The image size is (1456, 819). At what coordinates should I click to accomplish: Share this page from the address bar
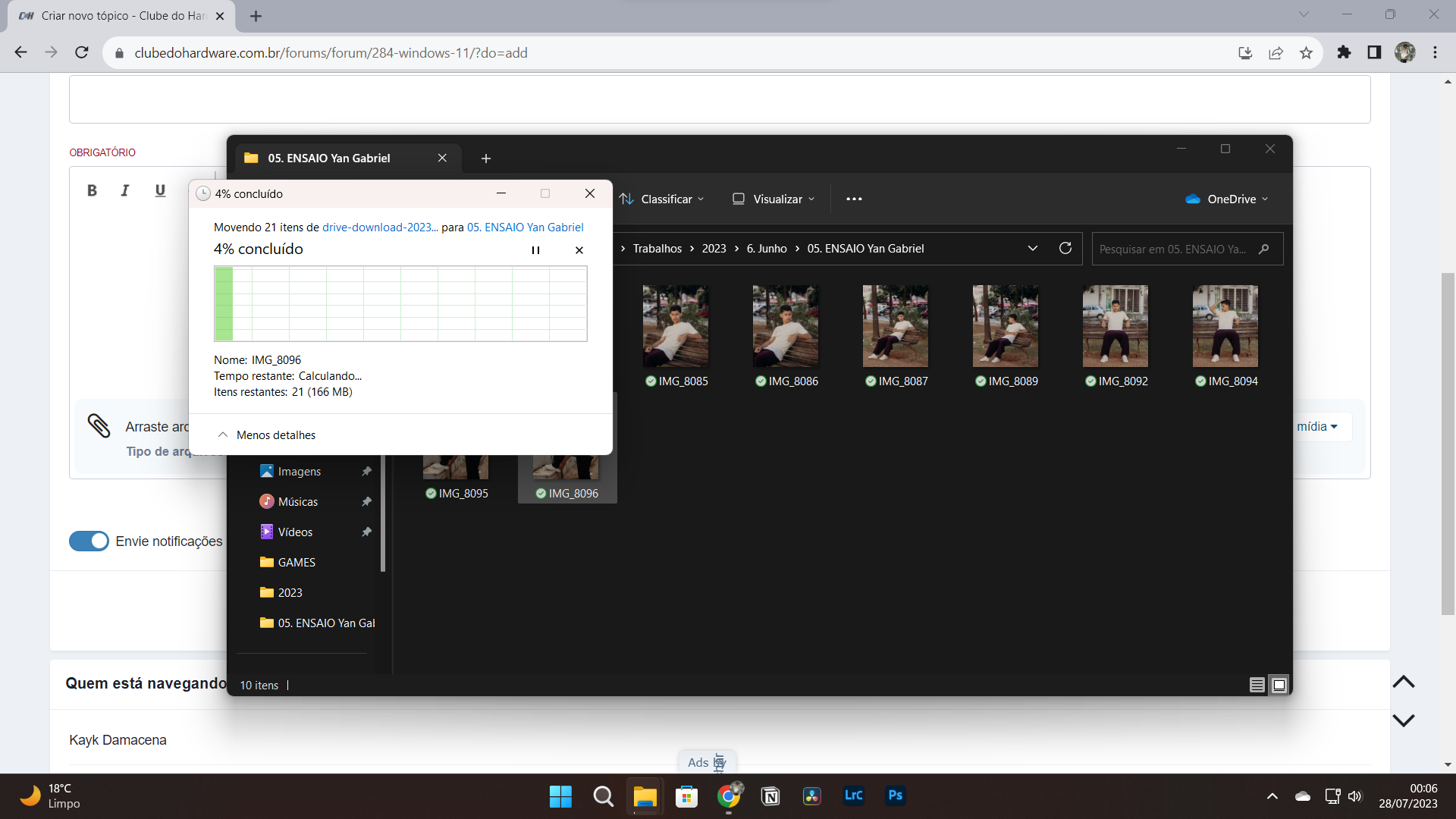pyautogui.click(x=1276, y=53)
